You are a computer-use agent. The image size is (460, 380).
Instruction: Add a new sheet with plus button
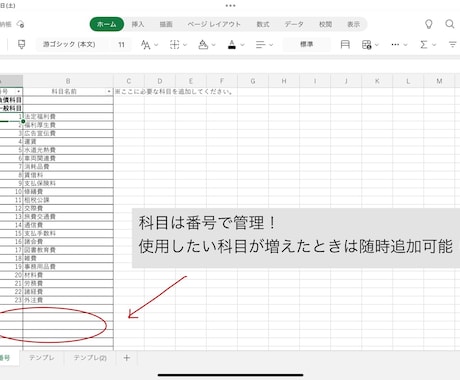pyautogui.click(x=127, y=358)
